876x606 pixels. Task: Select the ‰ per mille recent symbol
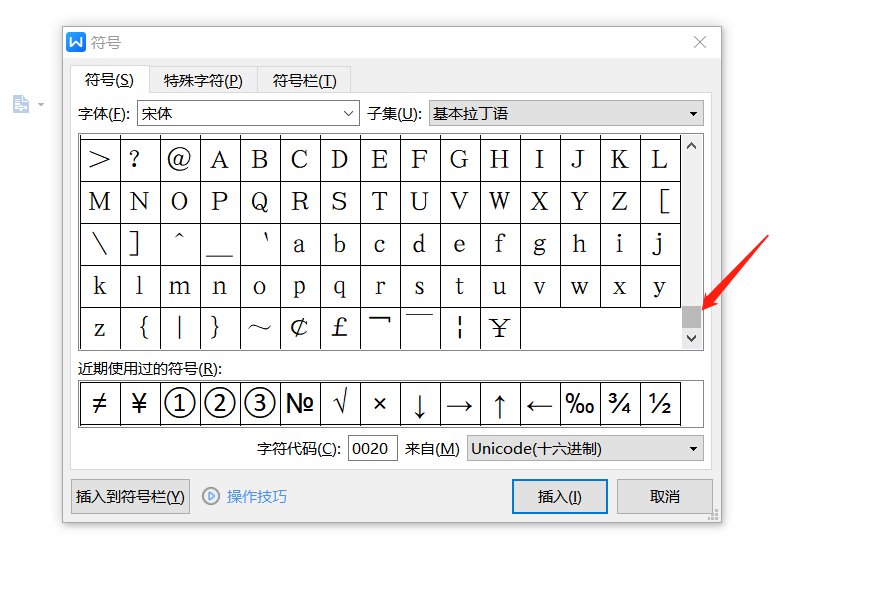click(x=580, y=403)
